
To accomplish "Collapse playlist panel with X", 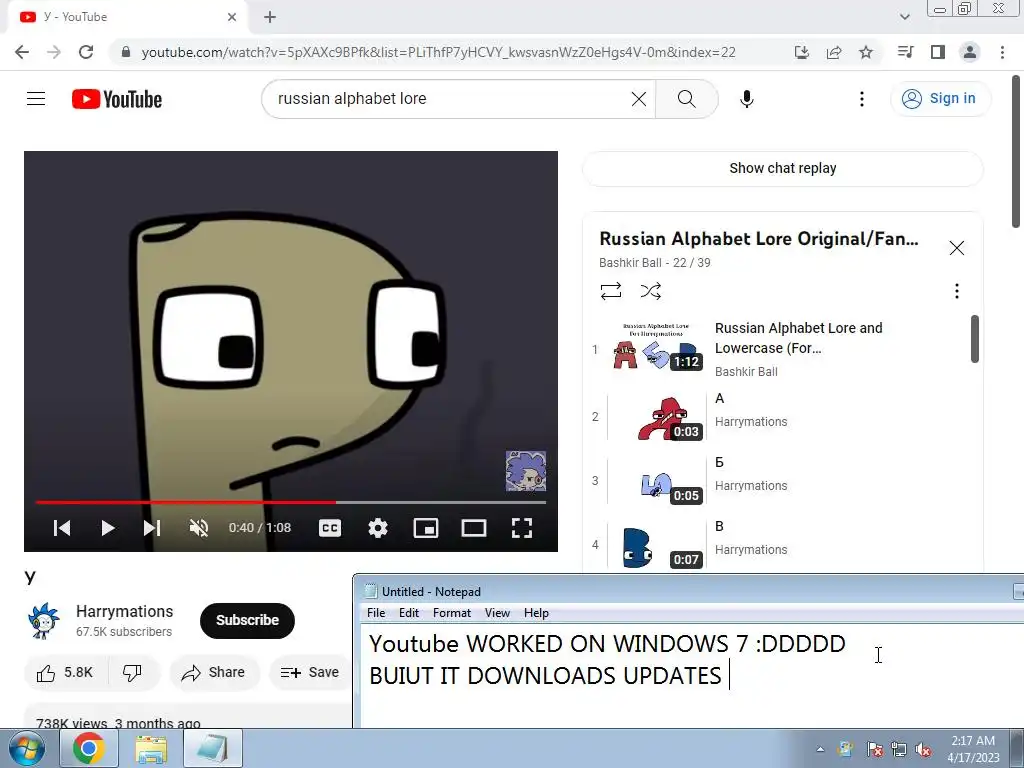I will [957, 248].
